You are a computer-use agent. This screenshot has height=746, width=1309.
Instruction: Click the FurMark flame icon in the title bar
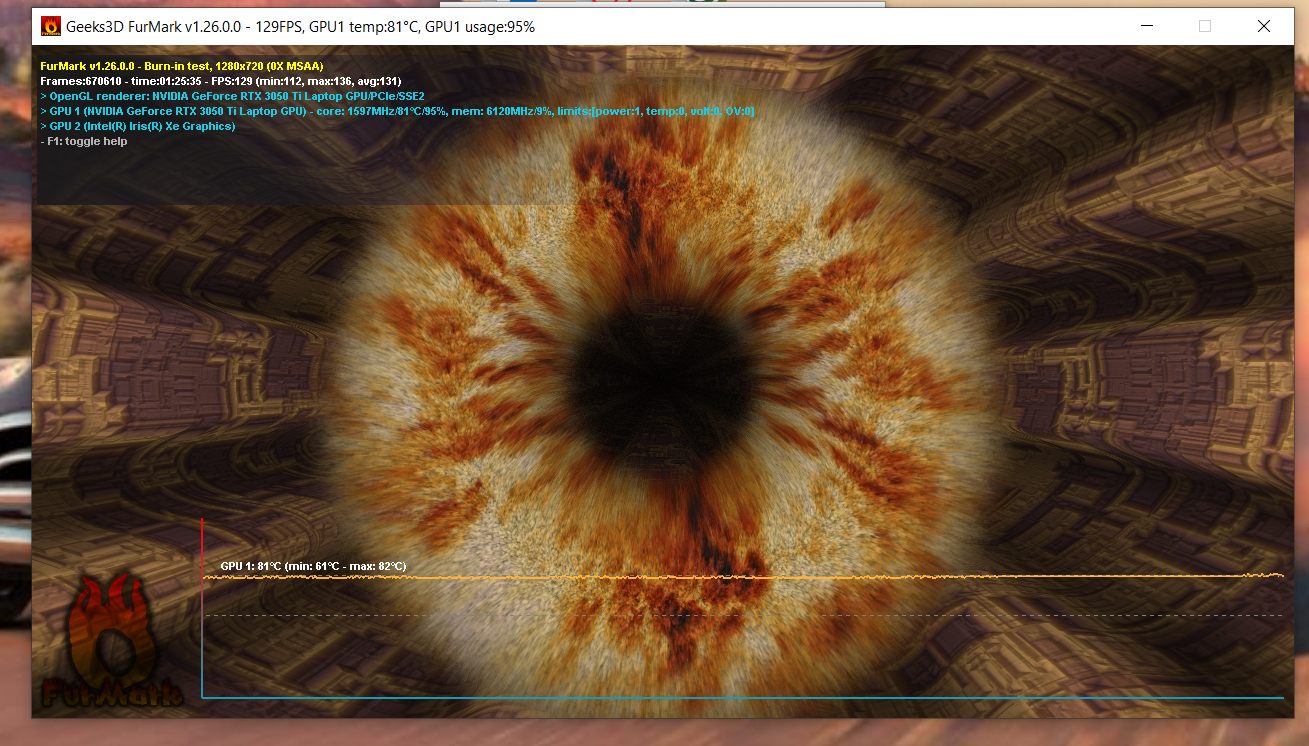50,27
